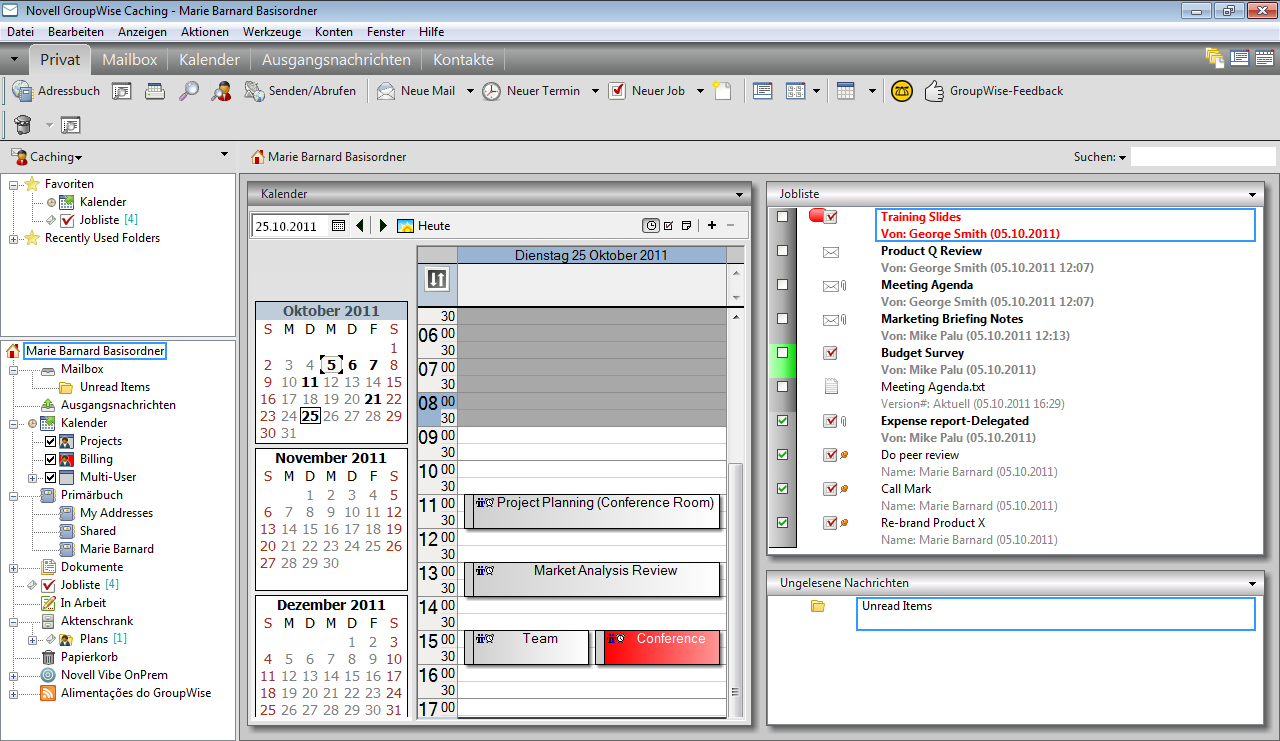
Task: Click the plus icon in calendar toolbar
Action: pyautogui.click(x=712, y=226)
